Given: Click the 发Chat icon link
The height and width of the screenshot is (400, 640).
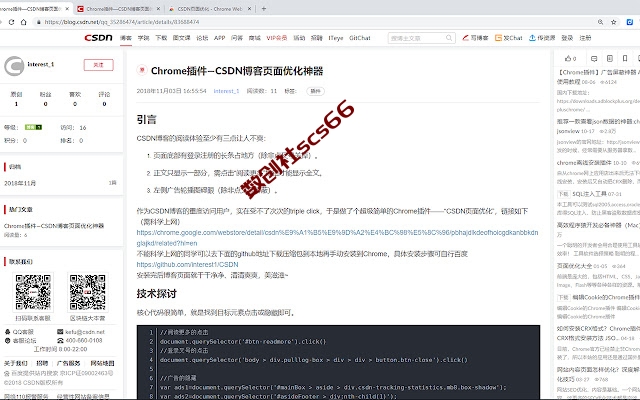Looking at the screenshot, I should point(509,38).
